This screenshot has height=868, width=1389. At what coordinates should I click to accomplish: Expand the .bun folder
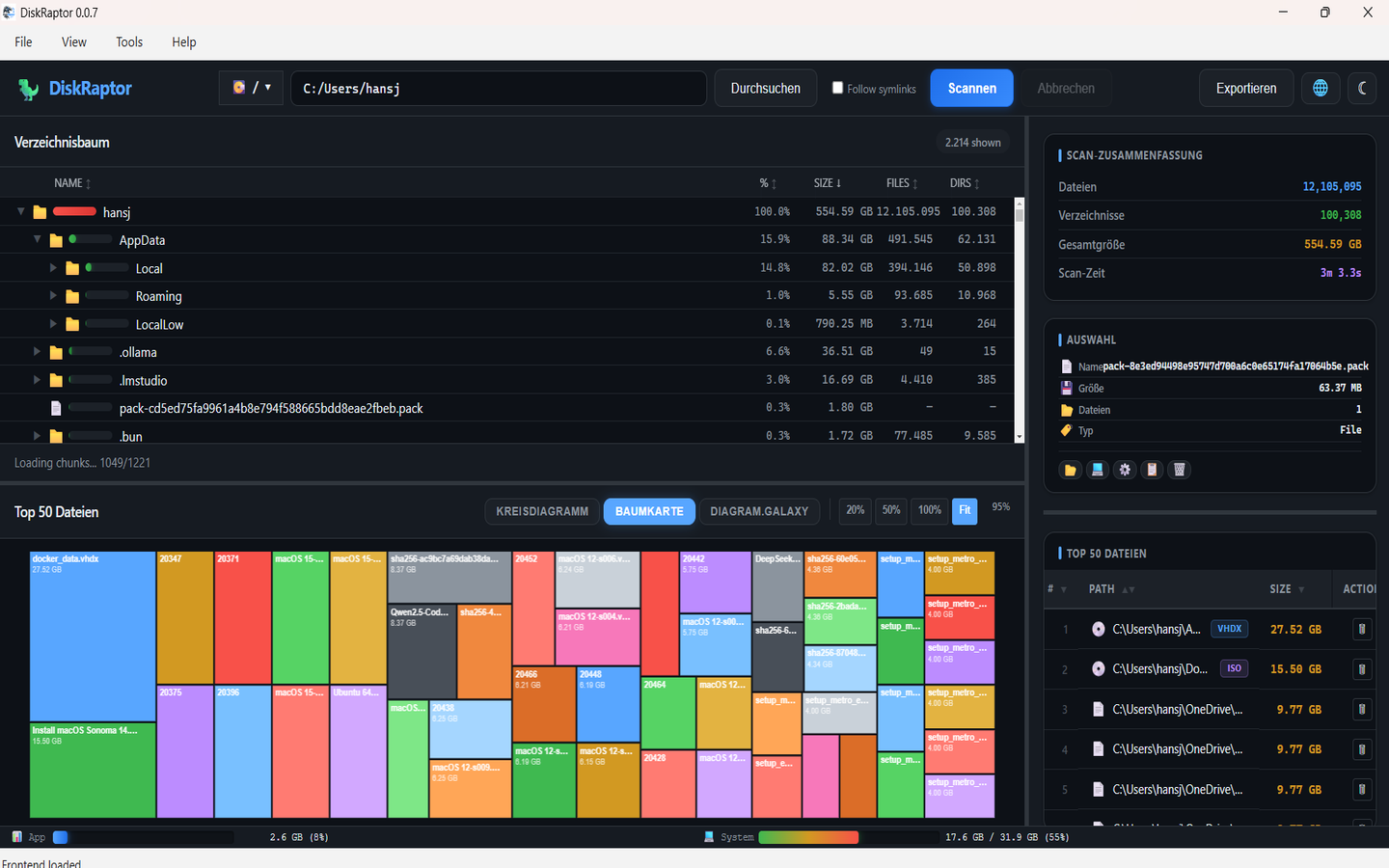click(x=37, y=435)
